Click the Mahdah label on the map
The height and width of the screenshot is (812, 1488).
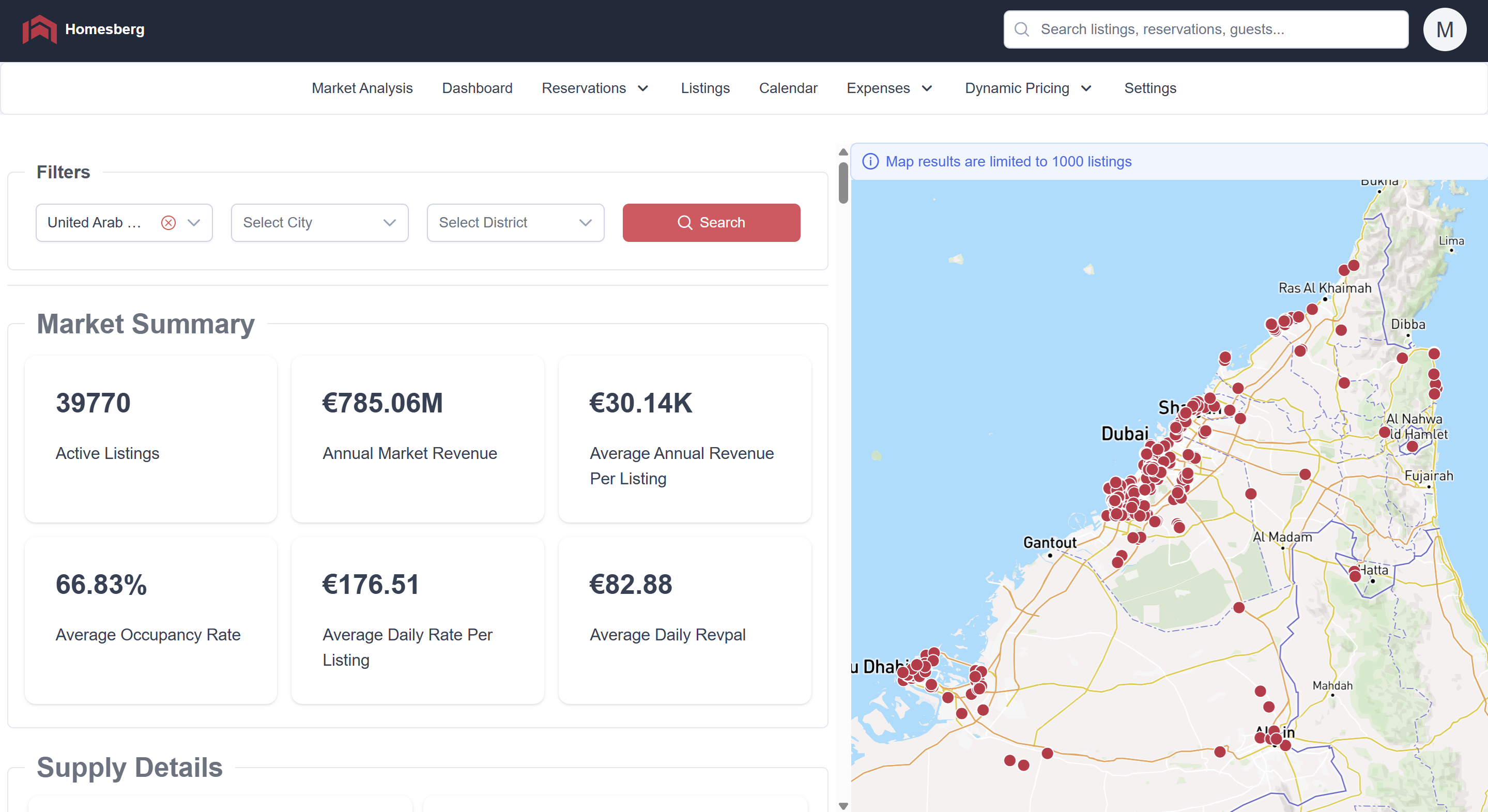1332,685
